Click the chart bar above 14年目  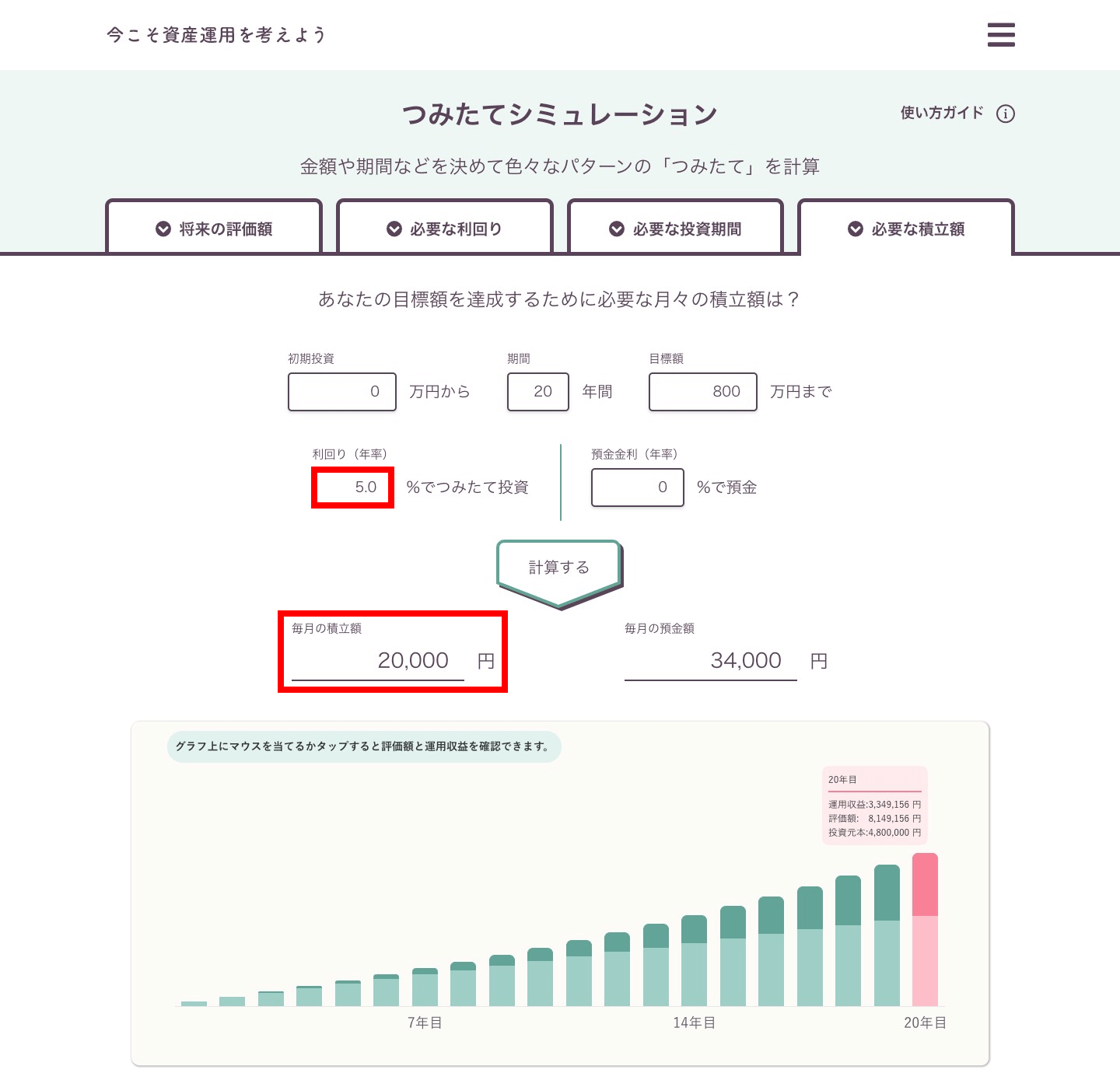coord(694,960)
